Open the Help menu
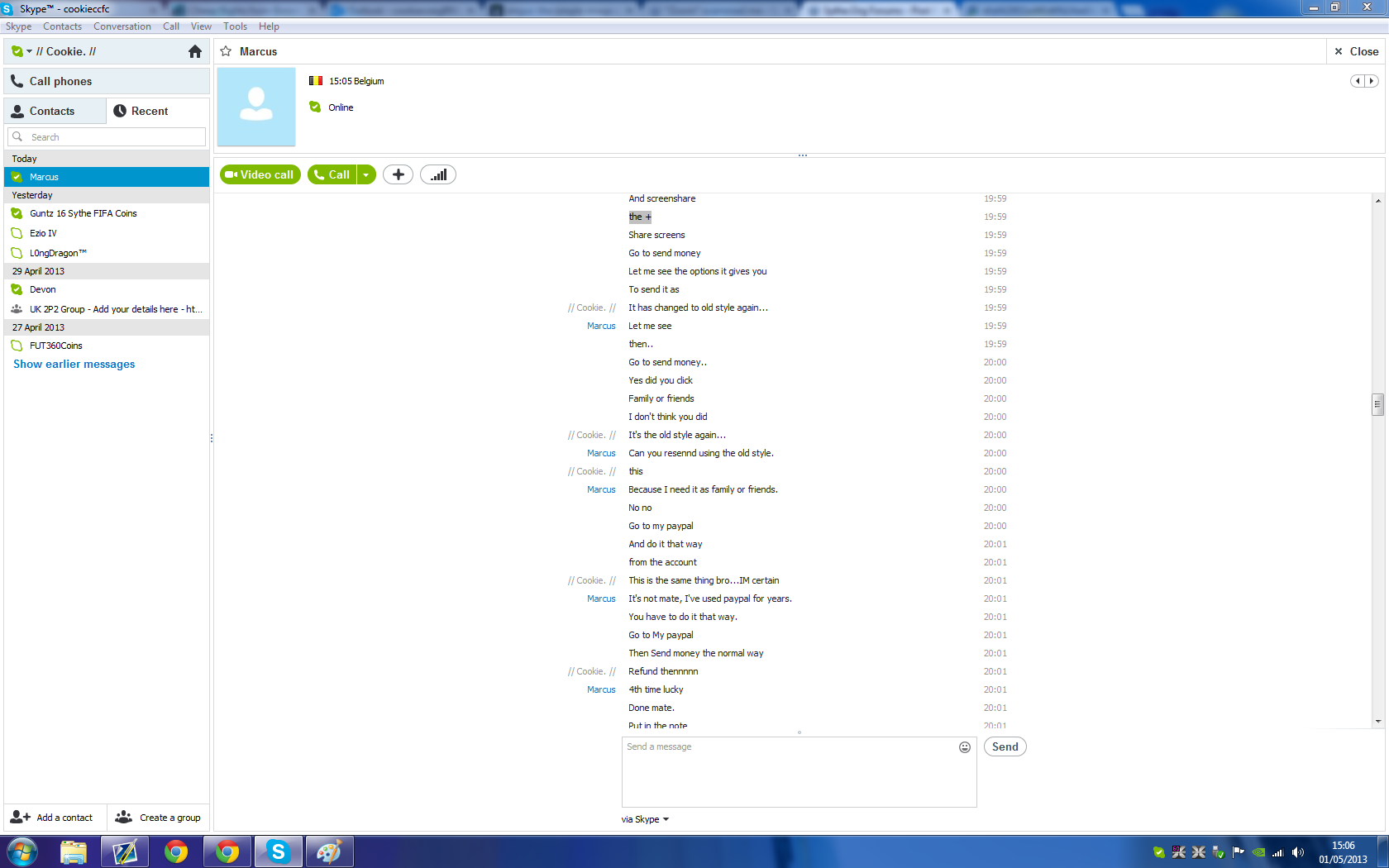1389x868 pixels. (x=269, y=26)
